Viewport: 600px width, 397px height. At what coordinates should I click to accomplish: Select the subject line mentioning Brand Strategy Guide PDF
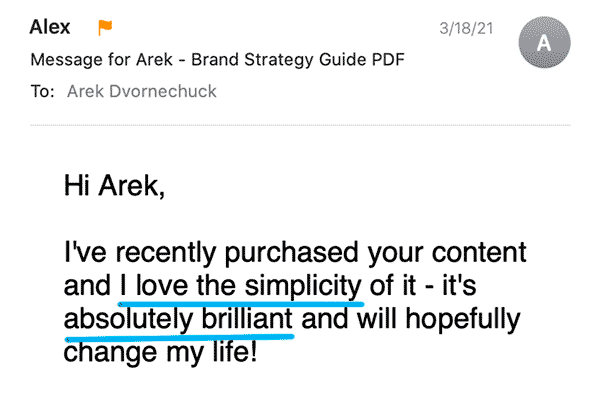(x=217, y=60)
